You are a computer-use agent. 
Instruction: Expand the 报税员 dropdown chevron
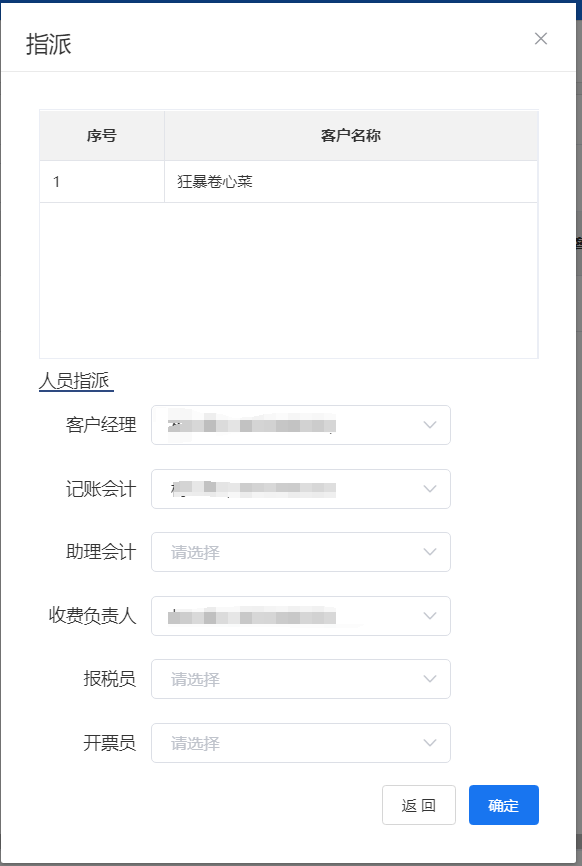430,679
